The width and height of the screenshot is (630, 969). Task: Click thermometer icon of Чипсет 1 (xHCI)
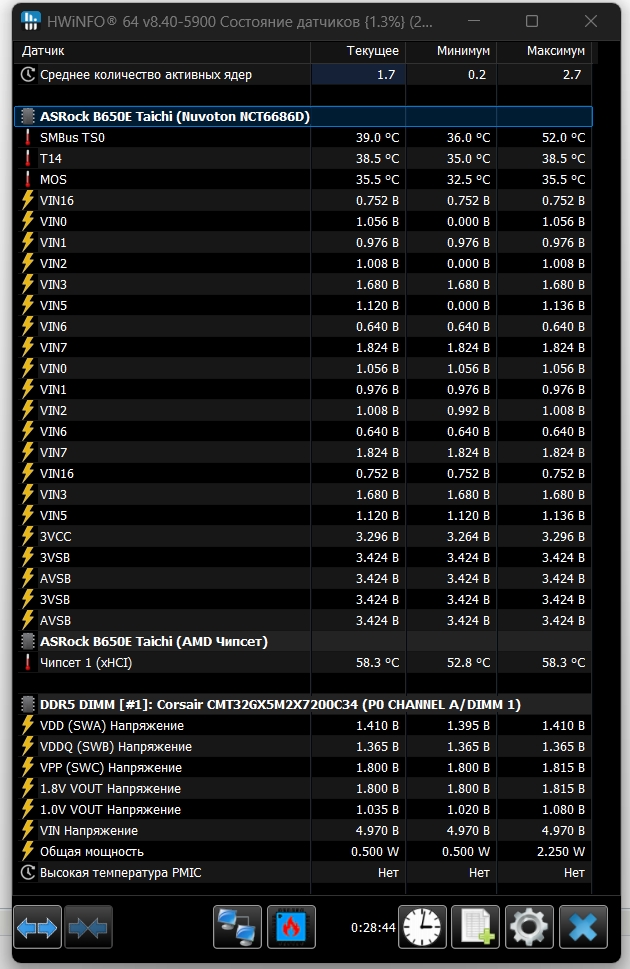(x=28, y=662)
